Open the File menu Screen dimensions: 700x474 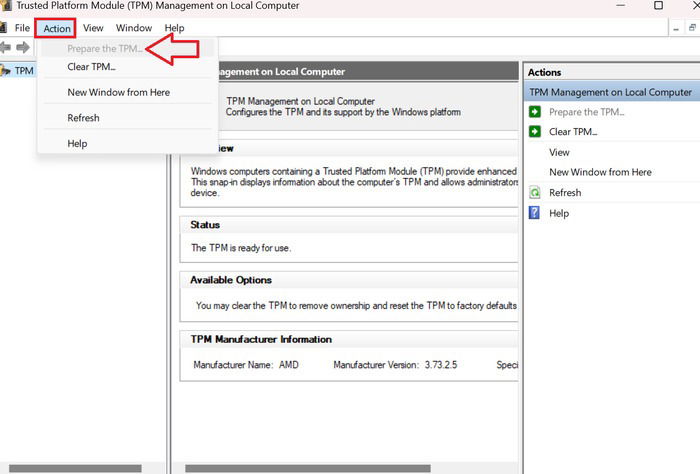coord(22,28)
